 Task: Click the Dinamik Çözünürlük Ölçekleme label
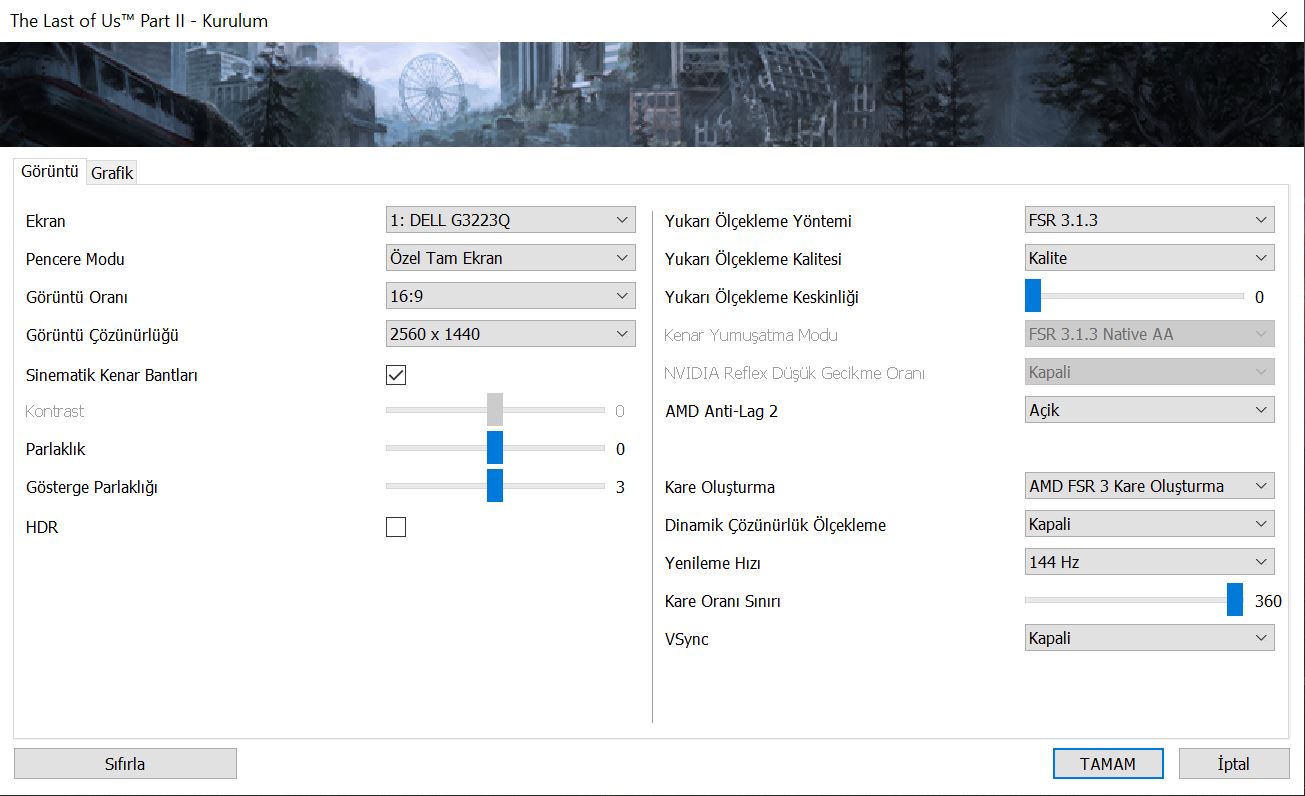[775, 526]
